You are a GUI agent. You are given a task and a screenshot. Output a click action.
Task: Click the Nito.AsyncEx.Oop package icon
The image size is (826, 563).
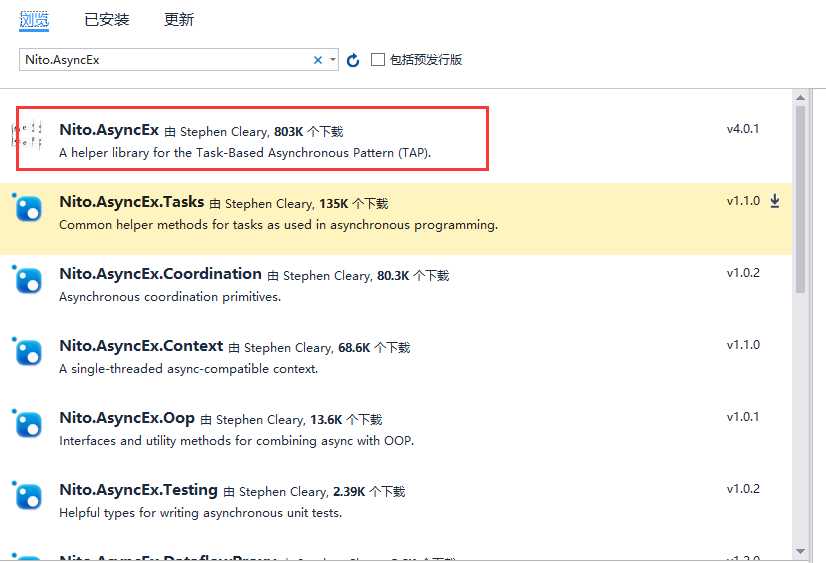pos(27,423)
